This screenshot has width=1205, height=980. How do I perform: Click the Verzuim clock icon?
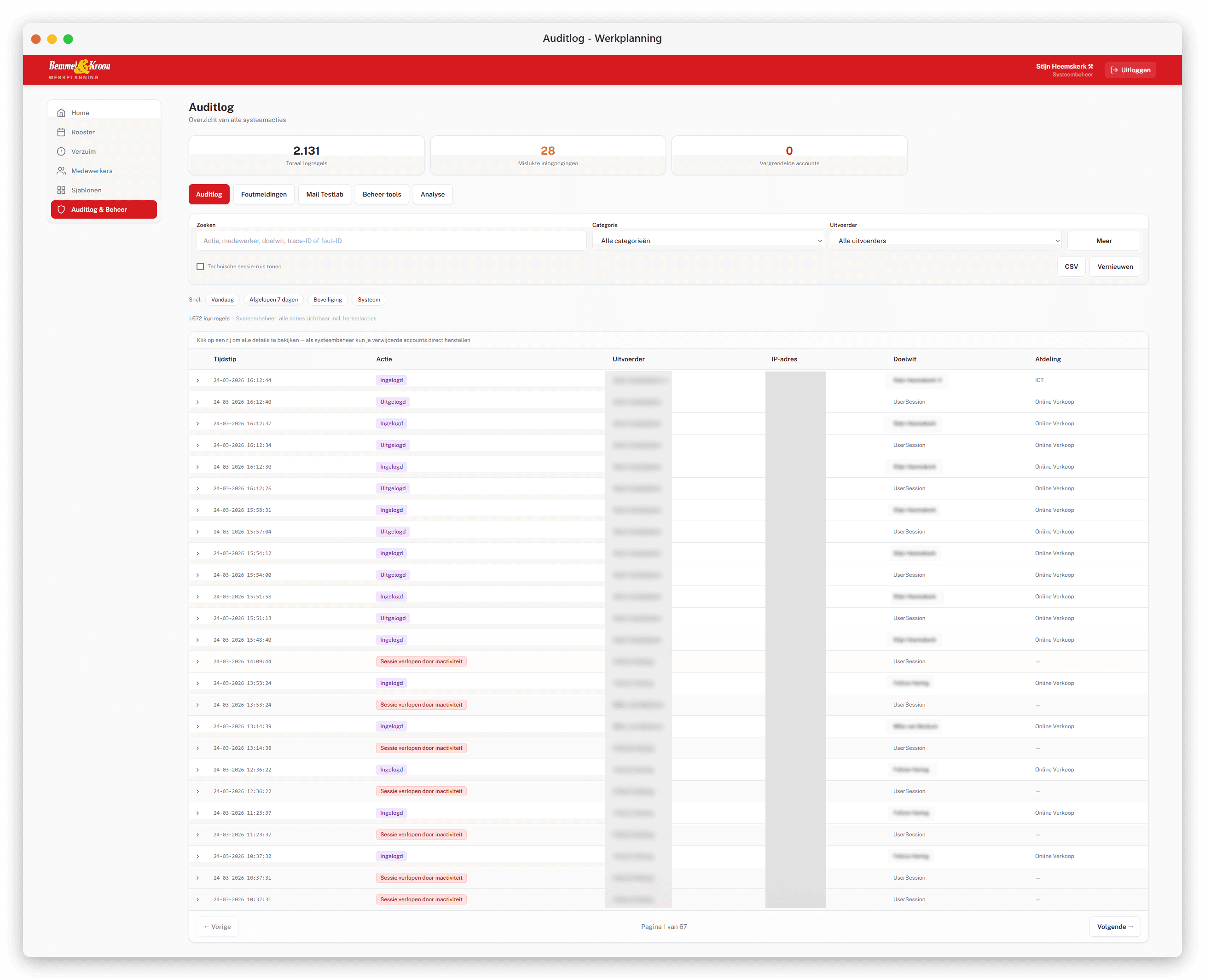pos(61,151)
